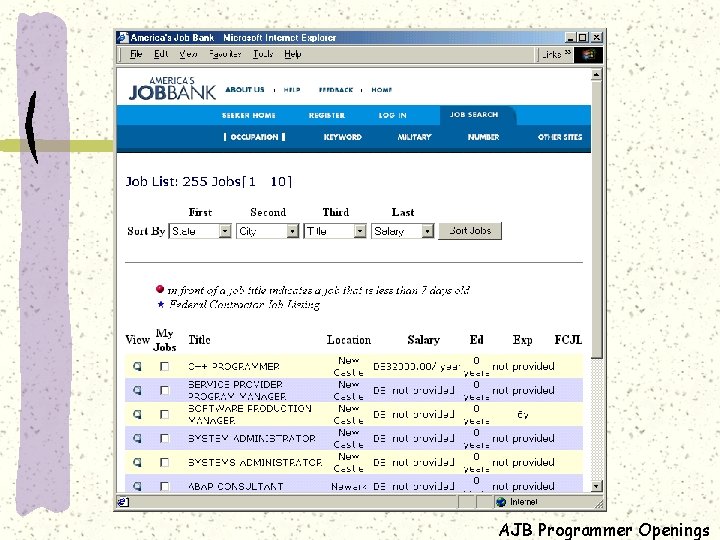The image size is (720, 540).
Task: Click the Exp column header
Action: click(x=523, y=340)
